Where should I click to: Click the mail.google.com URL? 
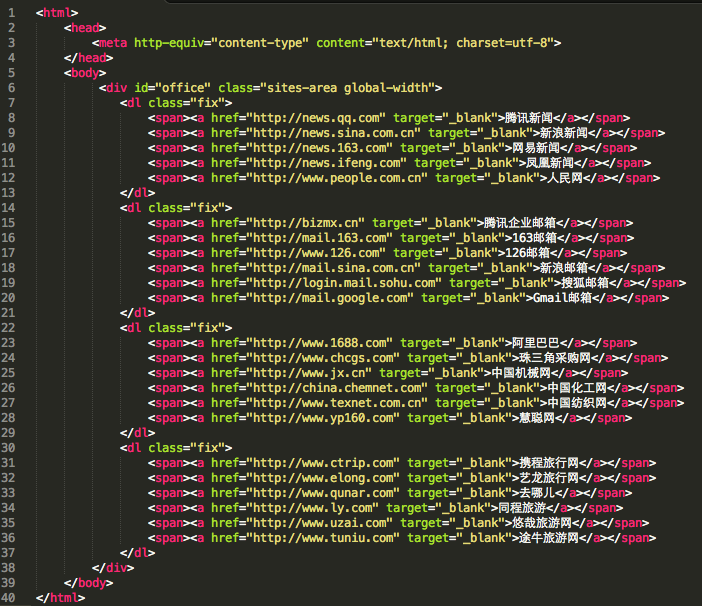330,298
